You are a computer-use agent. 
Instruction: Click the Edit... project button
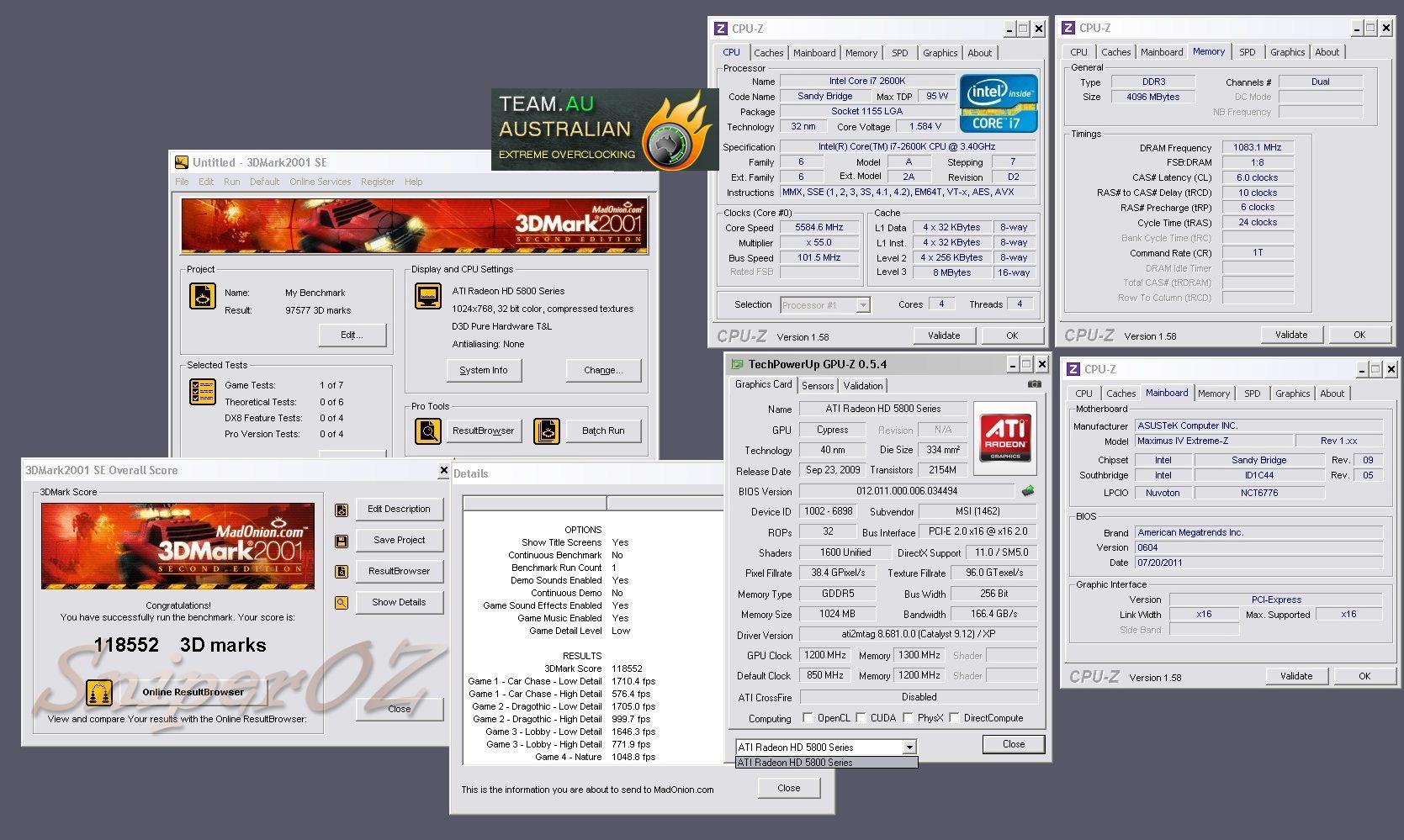click(352, 335)
